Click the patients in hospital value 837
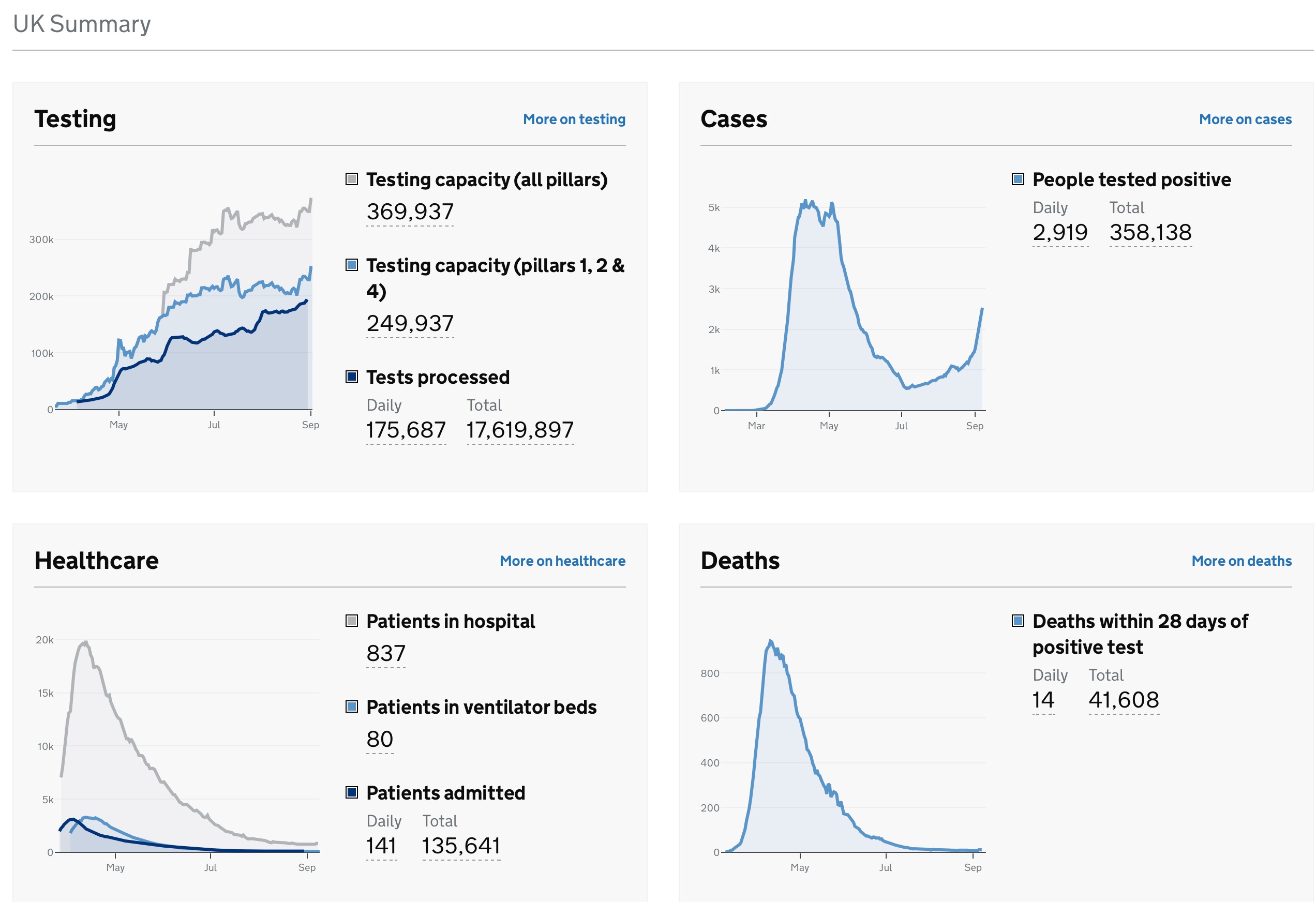This screenshot has height=902, width=1316. tap(385, 653)
